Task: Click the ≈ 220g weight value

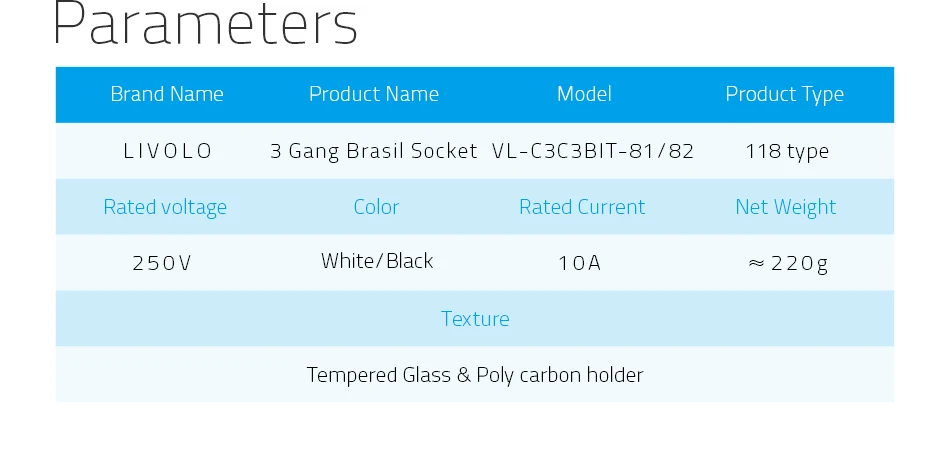Action: pos(788,264)
